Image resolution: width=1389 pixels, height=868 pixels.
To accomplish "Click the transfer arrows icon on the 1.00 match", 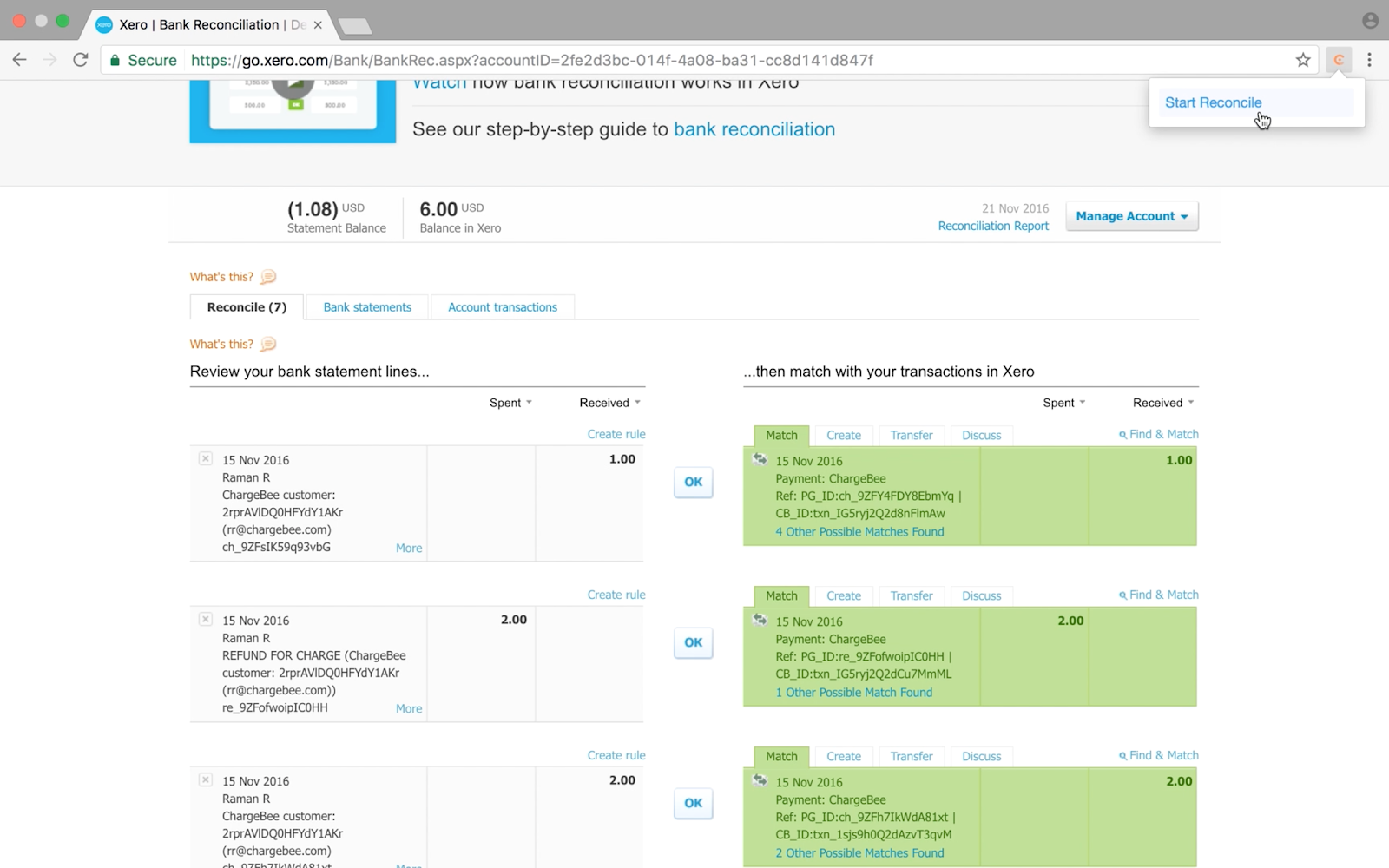I will 760,459.
